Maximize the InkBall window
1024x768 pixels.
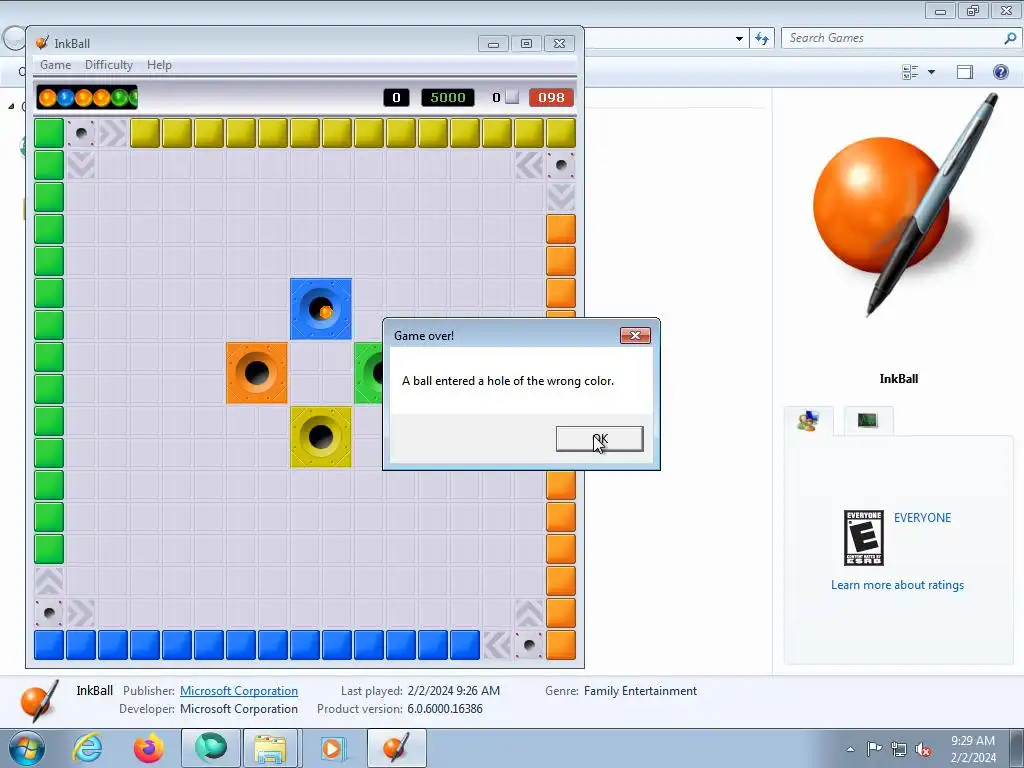pos(526,44)
